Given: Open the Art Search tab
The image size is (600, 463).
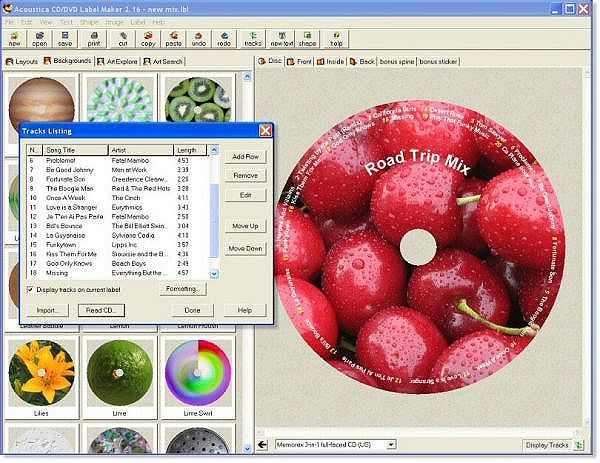Looking at the screenshot, I should tap(163, 61).
